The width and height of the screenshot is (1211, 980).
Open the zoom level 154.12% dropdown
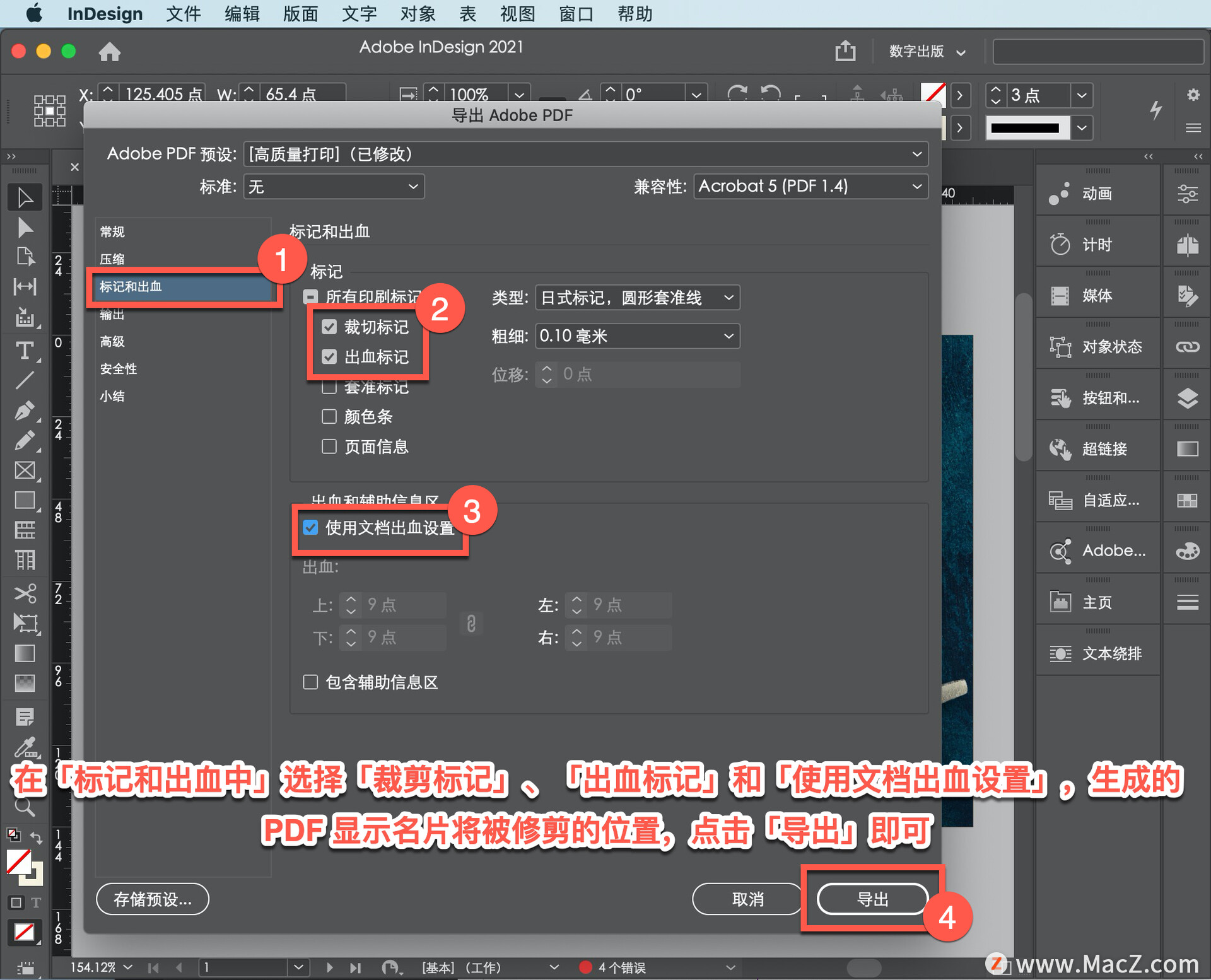click(128, 967)
